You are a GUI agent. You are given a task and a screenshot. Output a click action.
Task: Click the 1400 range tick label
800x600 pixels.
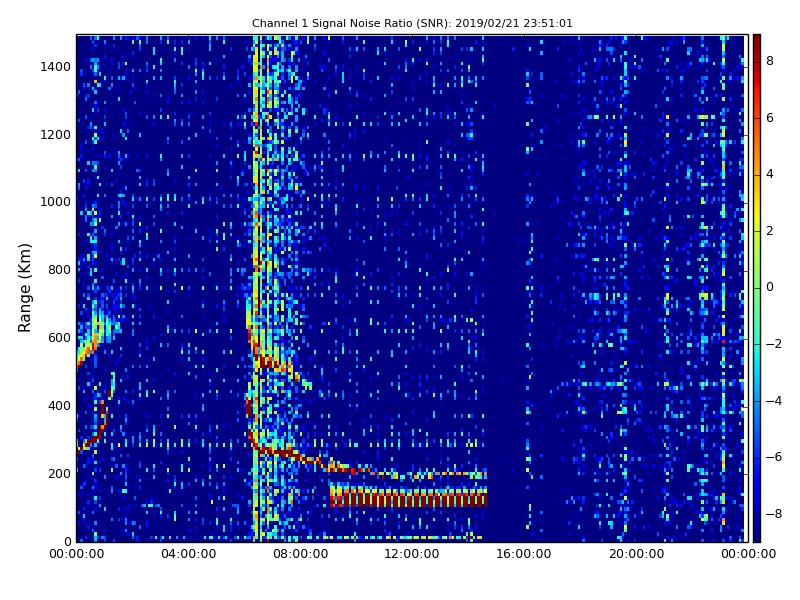(x=56, y=67)
